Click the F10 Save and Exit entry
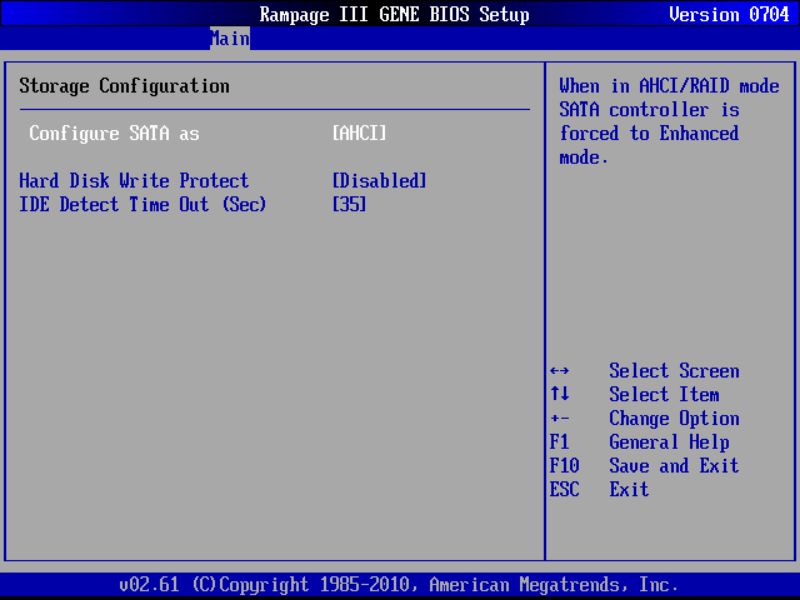This screenshot has width=800, height=600. click(644, 465)
